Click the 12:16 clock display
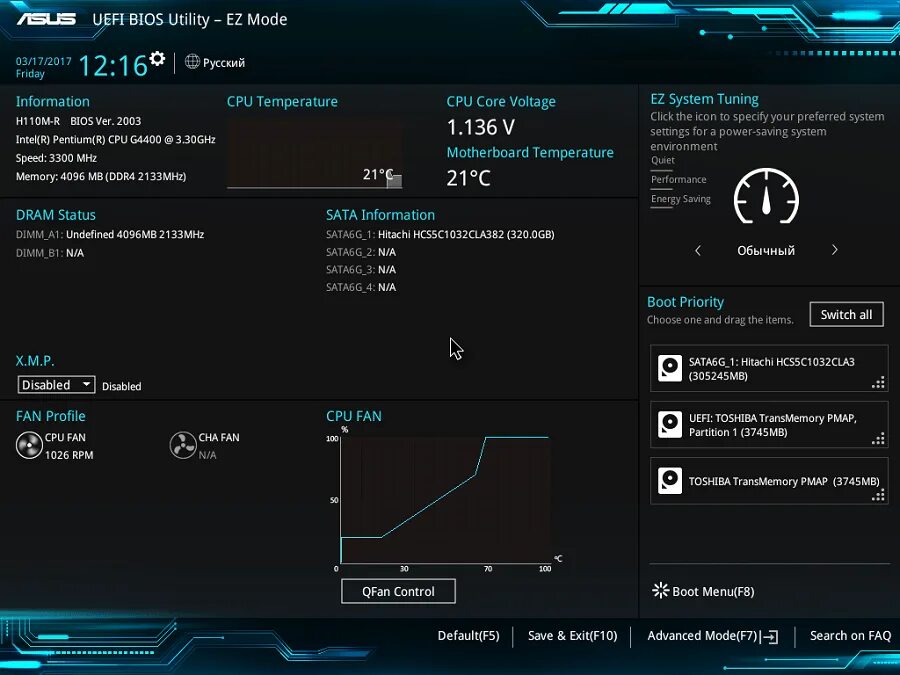900x675 pixels. point(113,65)
